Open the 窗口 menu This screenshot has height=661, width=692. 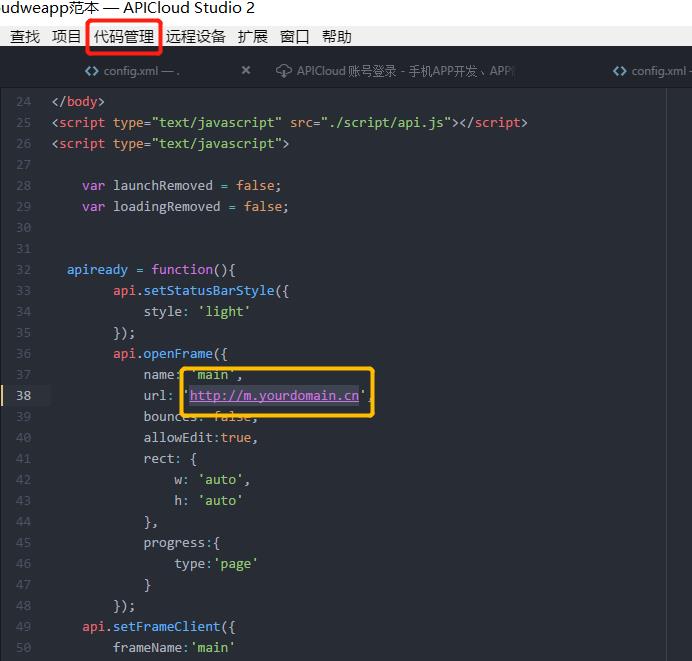294,37
